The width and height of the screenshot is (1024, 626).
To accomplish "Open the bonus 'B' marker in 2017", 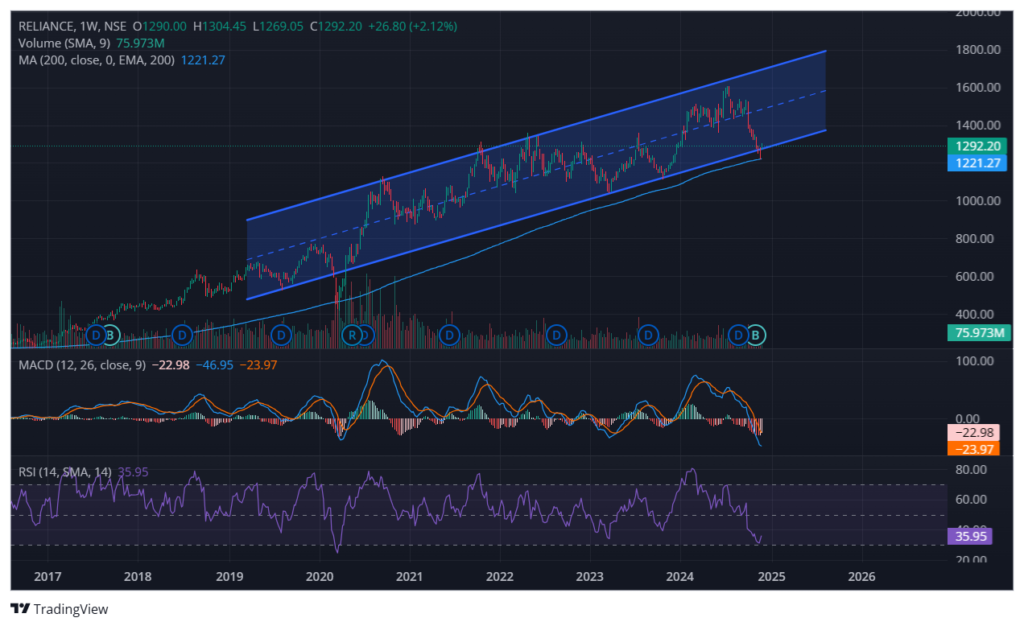I will [x=111, y=333].
